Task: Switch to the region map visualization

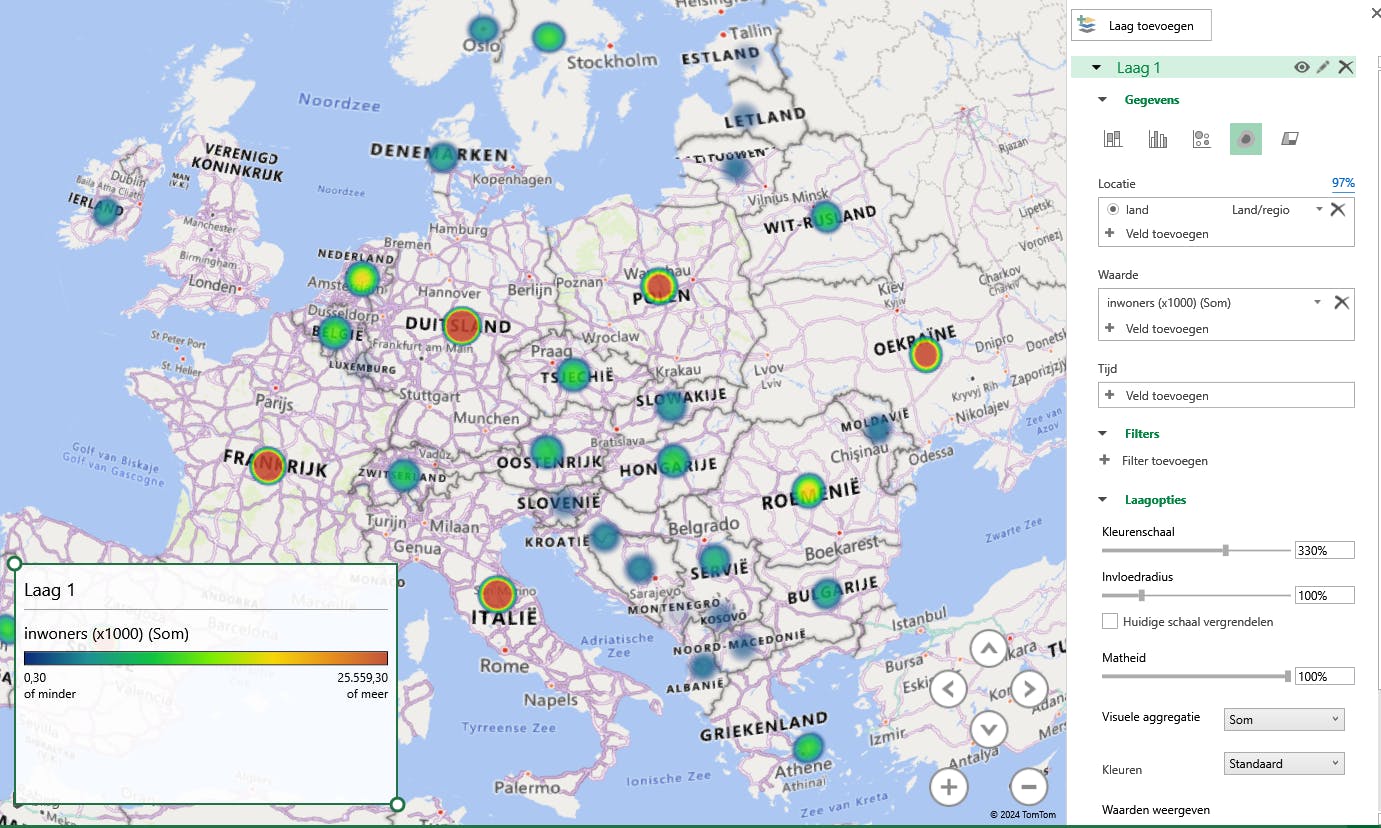Action: tap(1290, 139)
